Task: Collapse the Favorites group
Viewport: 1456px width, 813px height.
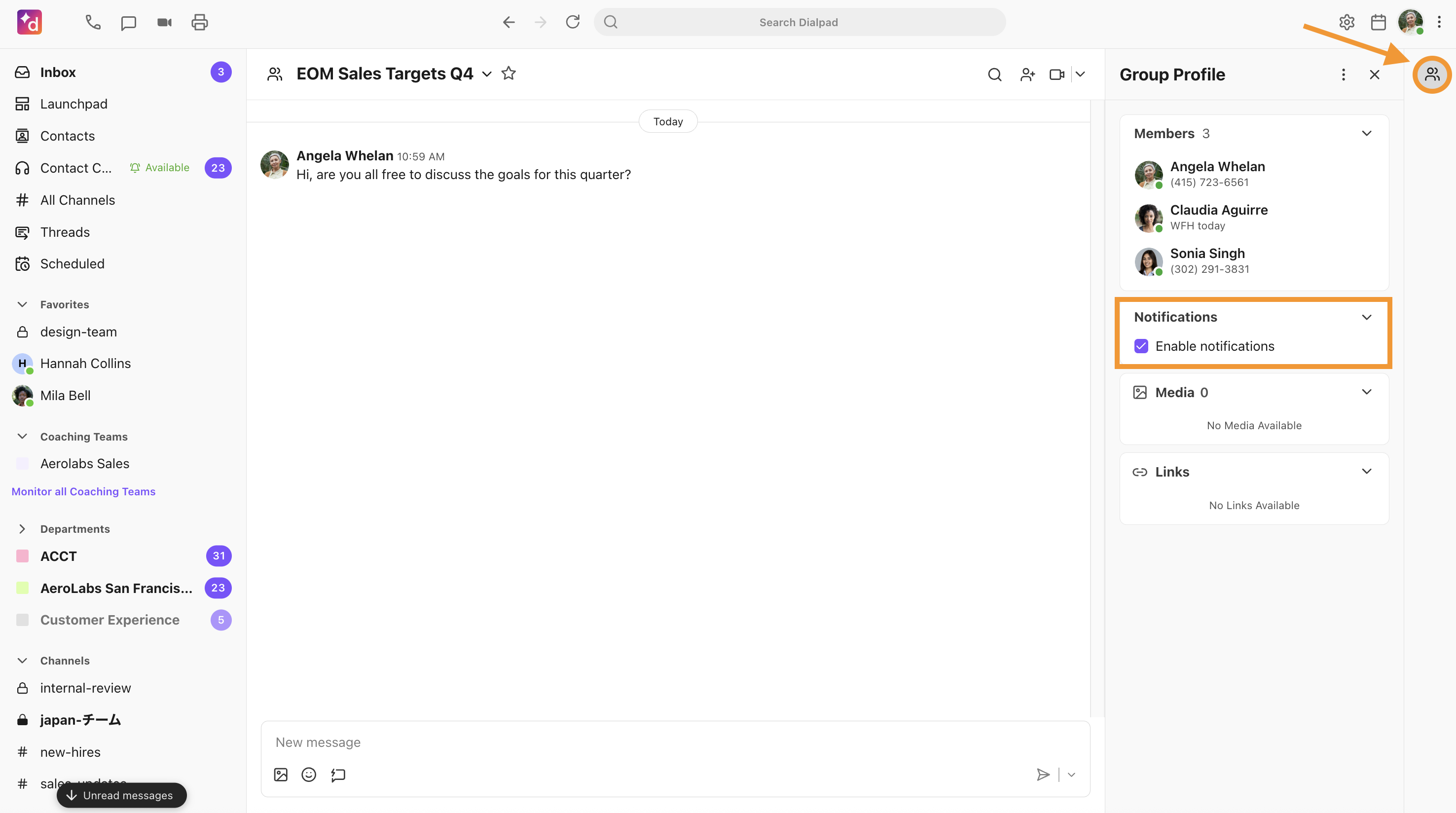Action: click(22, 304)
